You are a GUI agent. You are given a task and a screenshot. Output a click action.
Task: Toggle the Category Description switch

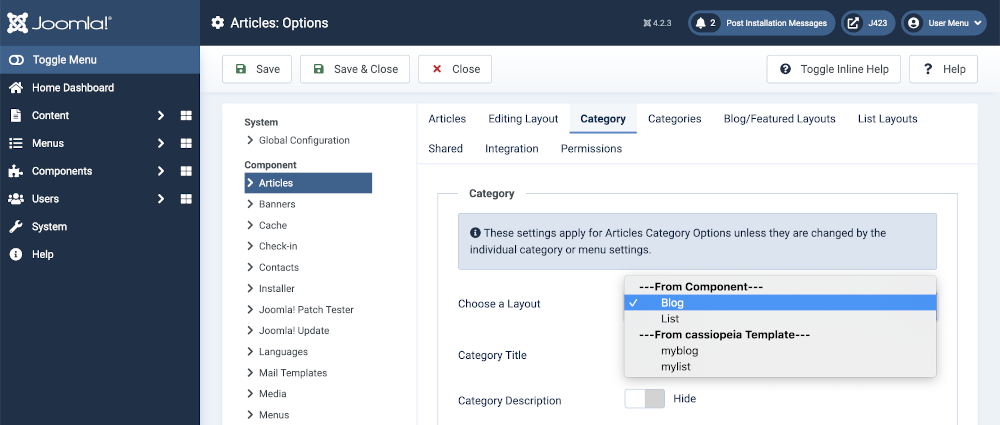pos(645,399)
